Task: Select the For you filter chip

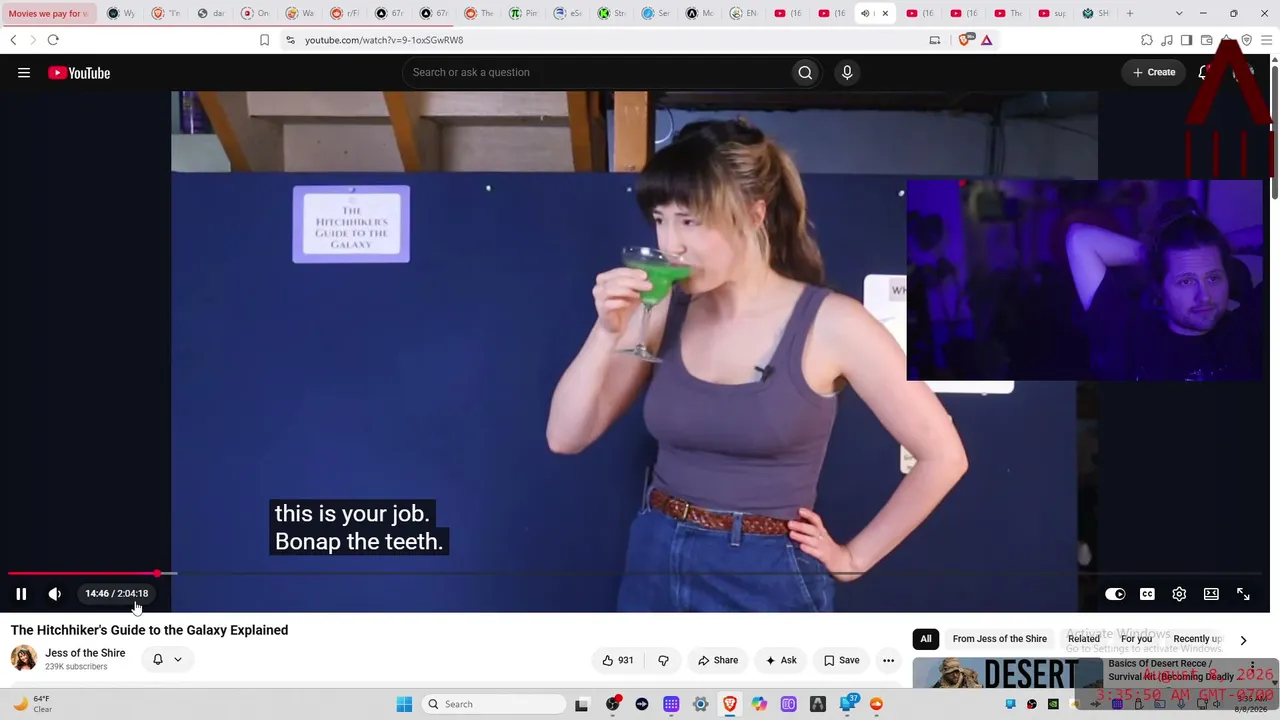Action: [x=1136, y=639]
